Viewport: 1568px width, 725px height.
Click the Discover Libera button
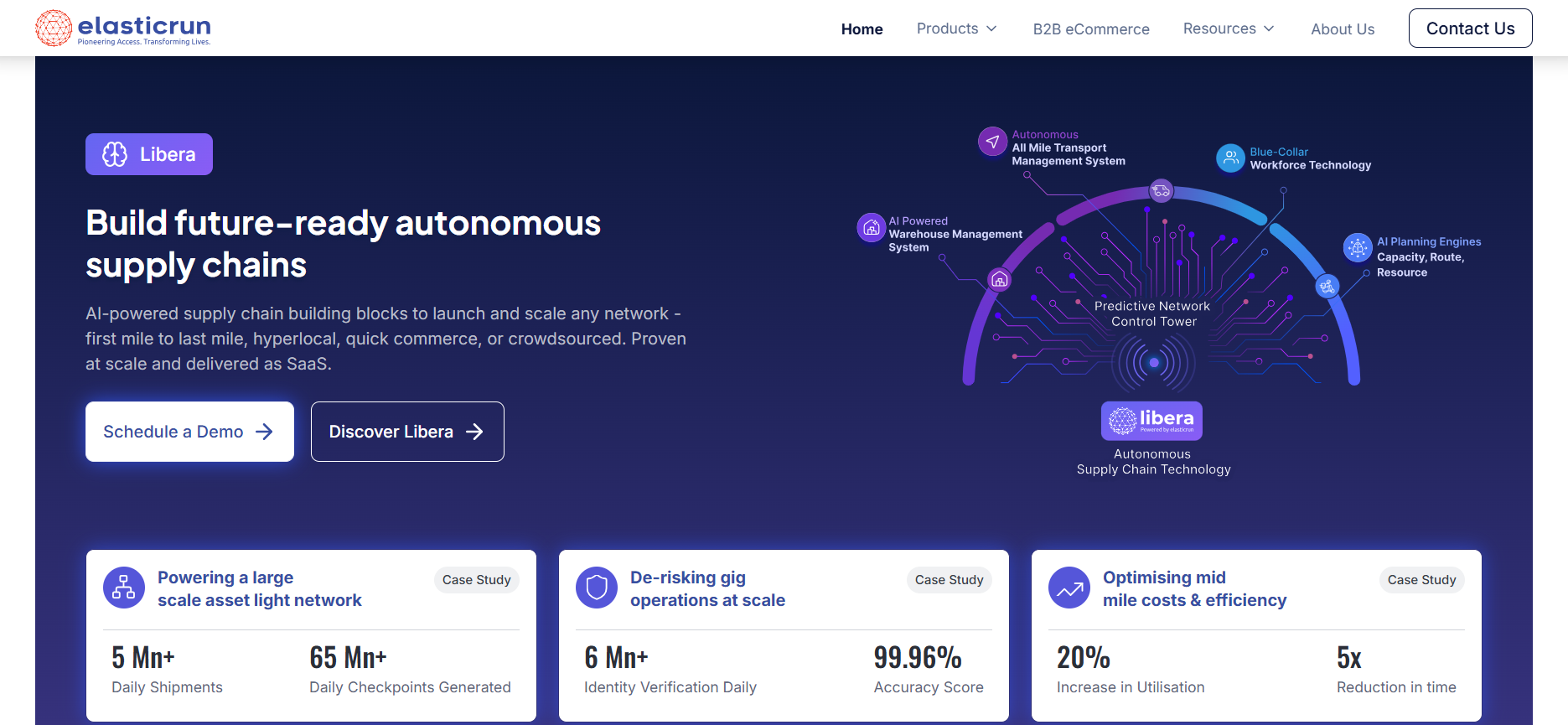[407, 432]
